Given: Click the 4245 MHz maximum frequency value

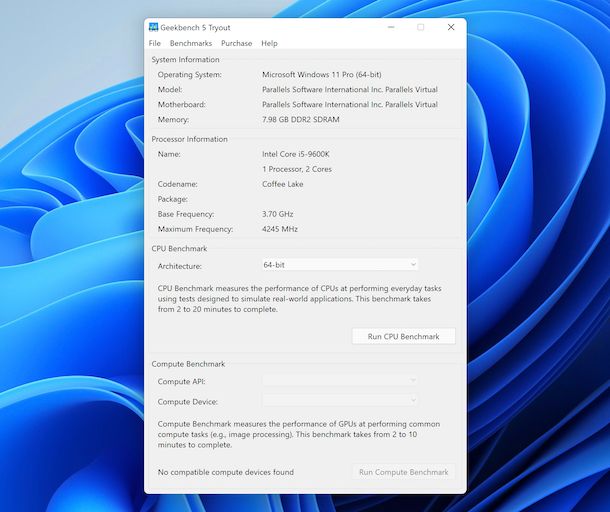Looking at the screenshot, I should pos(280,229).
